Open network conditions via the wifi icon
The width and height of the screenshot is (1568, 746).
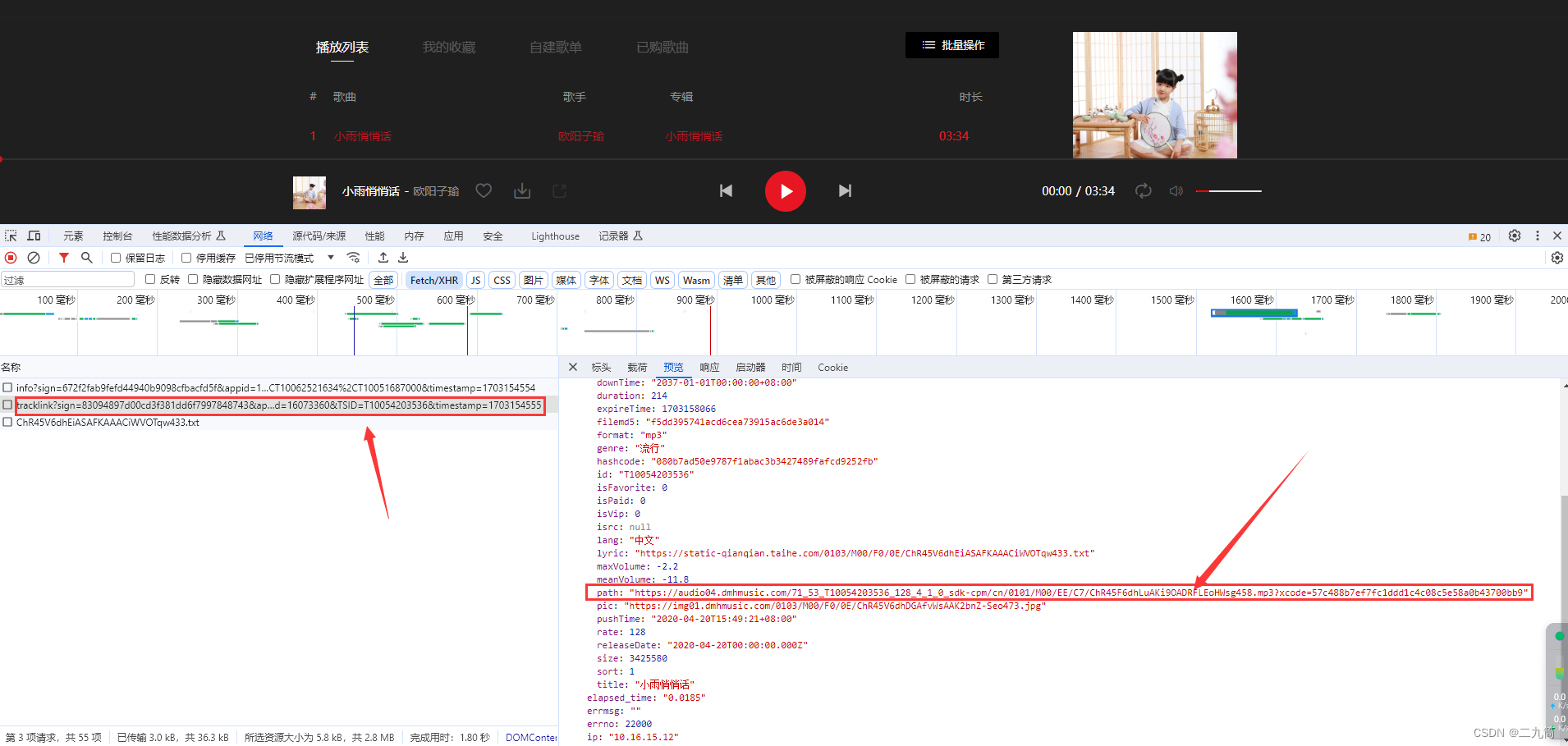[354, 258]
